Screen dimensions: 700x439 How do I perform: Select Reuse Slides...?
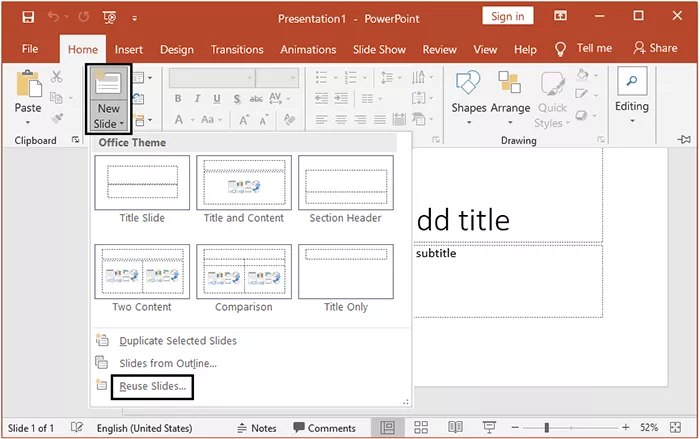152,386
